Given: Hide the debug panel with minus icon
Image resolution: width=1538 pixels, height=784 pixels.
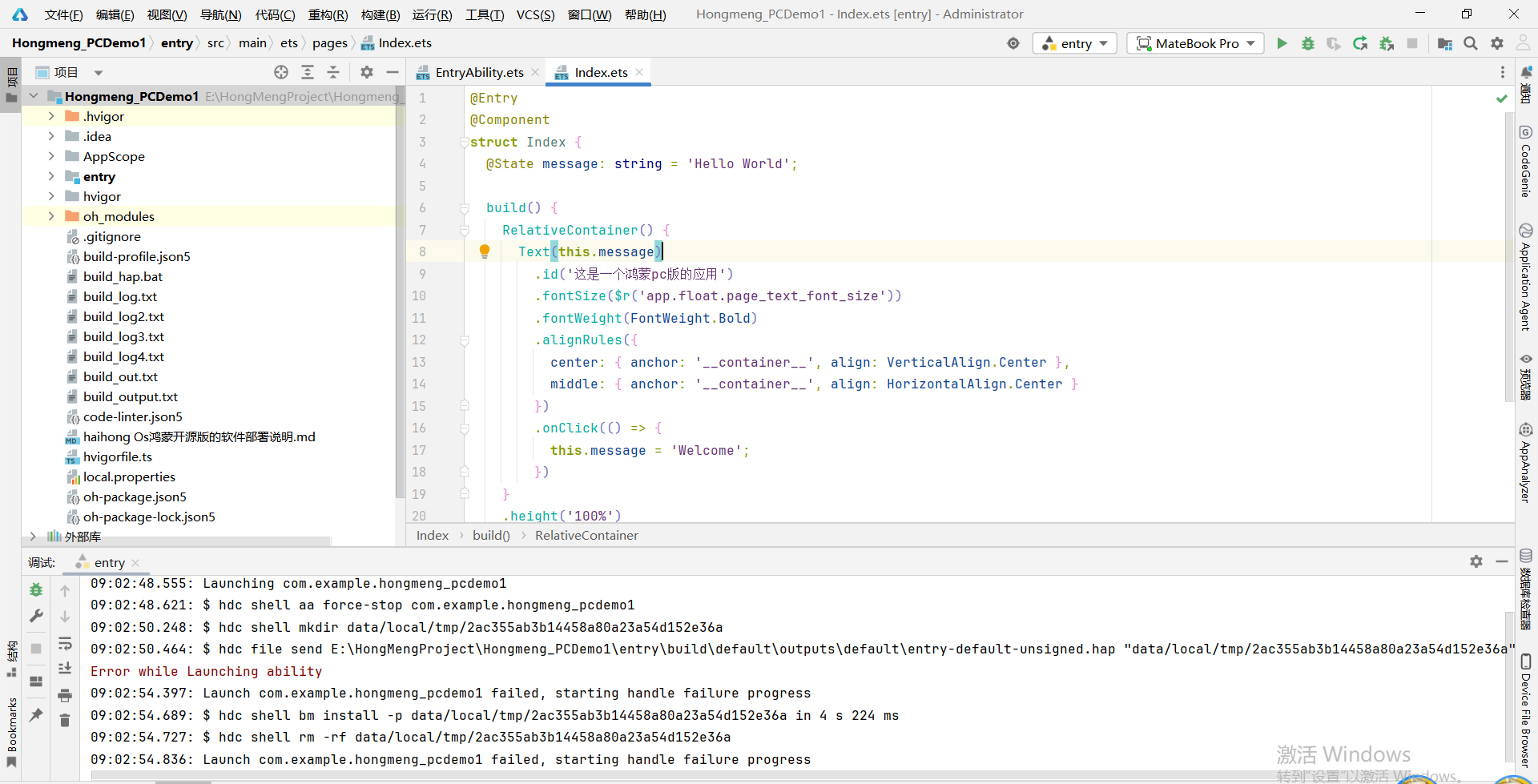Looking at the screenshot, I should pos(1502,561).
